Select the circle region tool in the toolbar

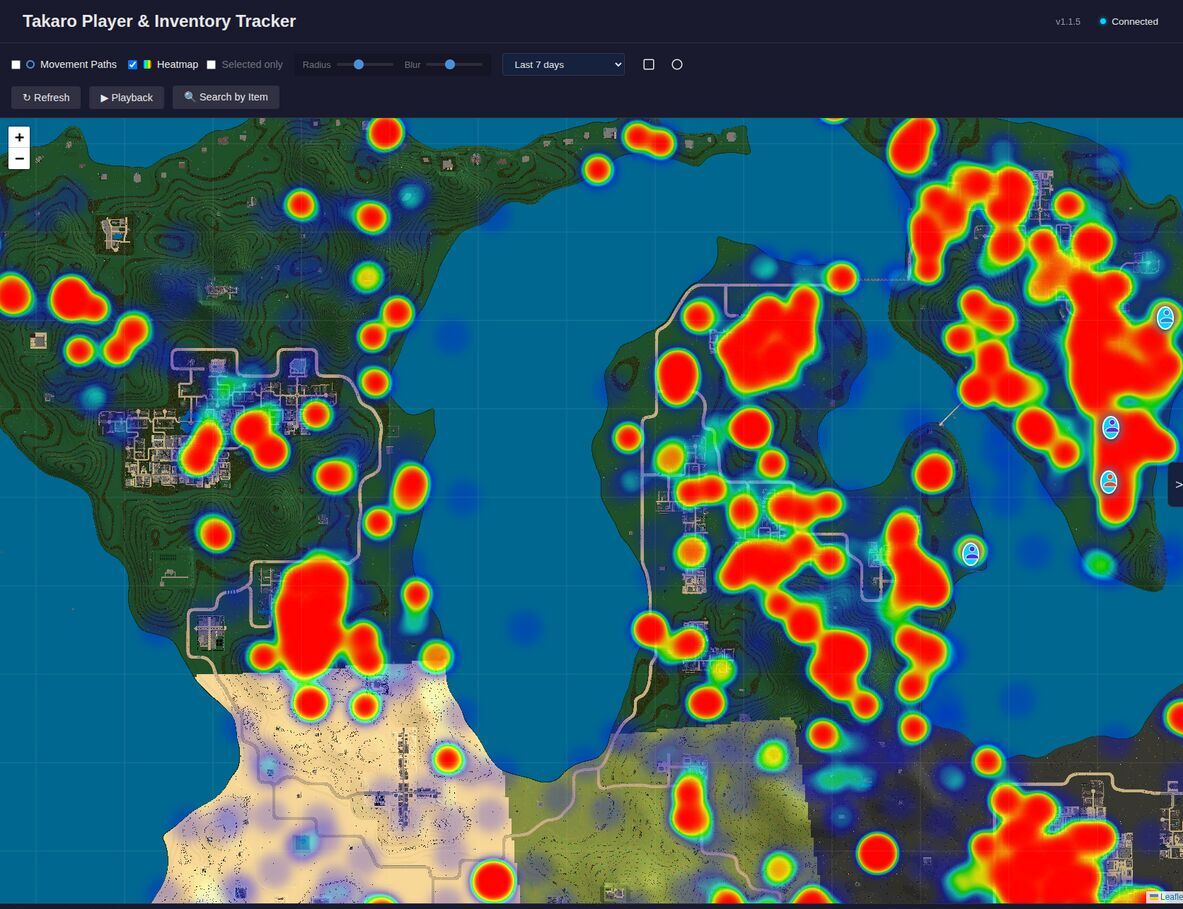tap(677, 63)
